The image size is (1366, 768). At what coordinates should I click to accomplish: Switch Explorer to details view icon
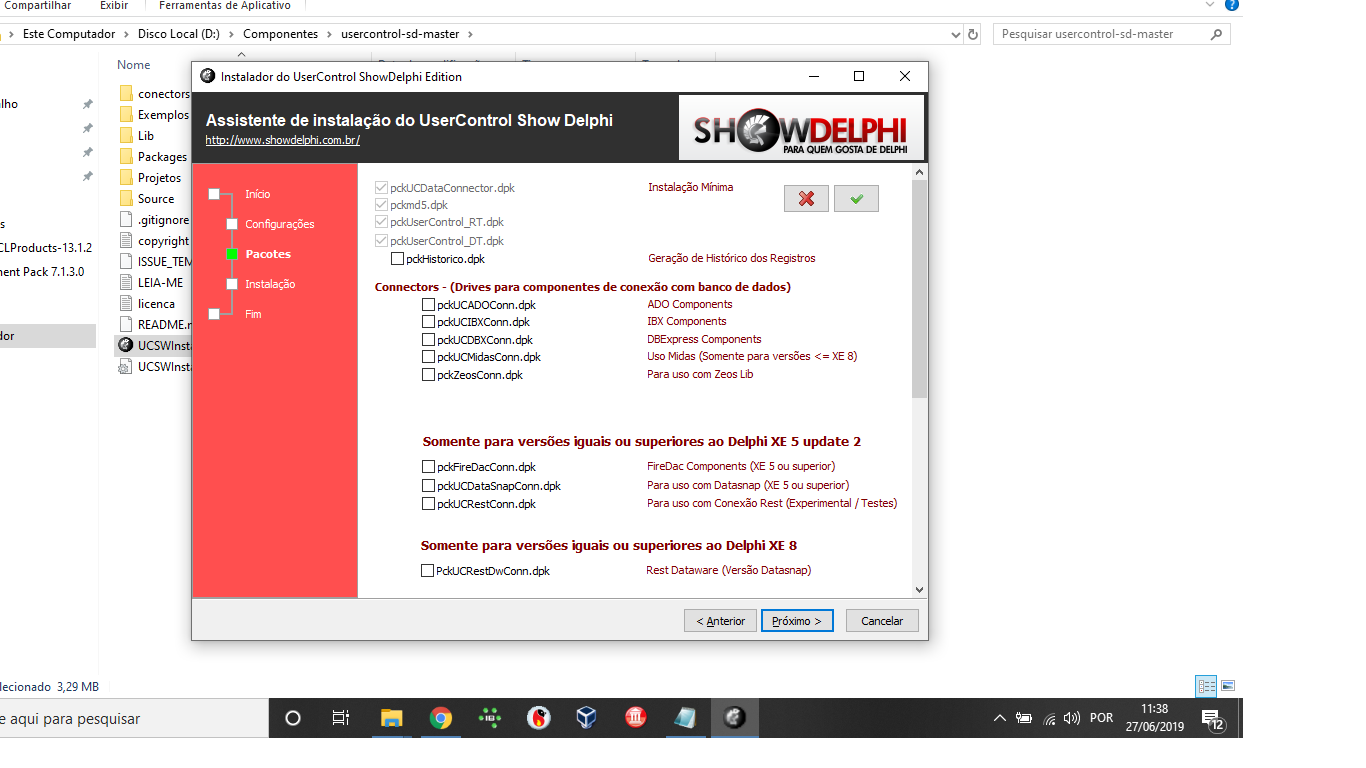[x=1207, y=686]
